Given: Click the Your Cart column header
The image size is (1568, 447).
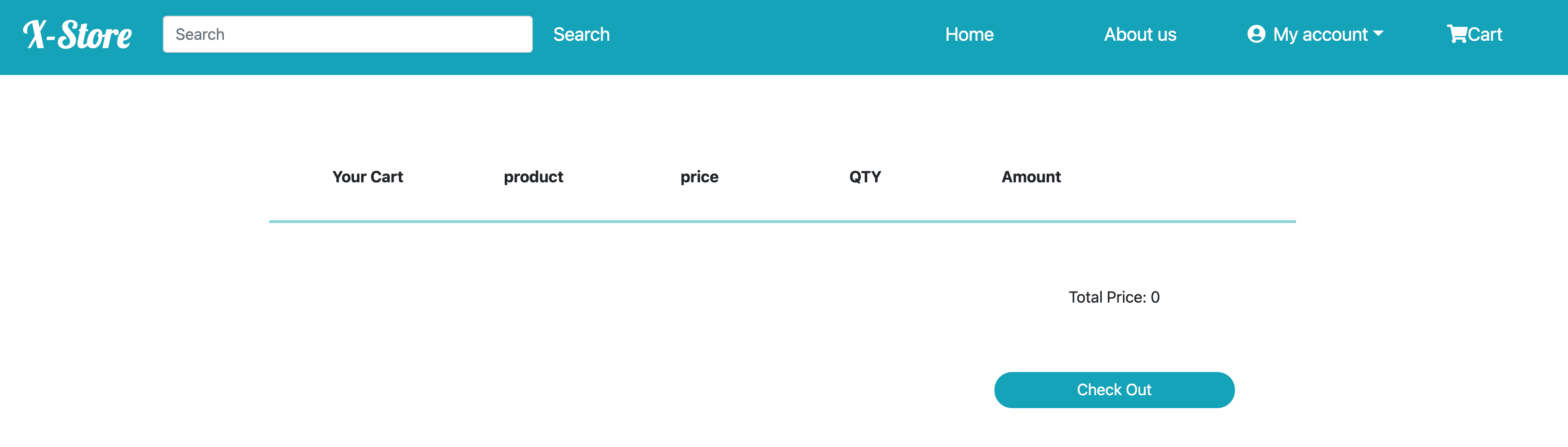Looking at the screenshot, I should point(368,177).
